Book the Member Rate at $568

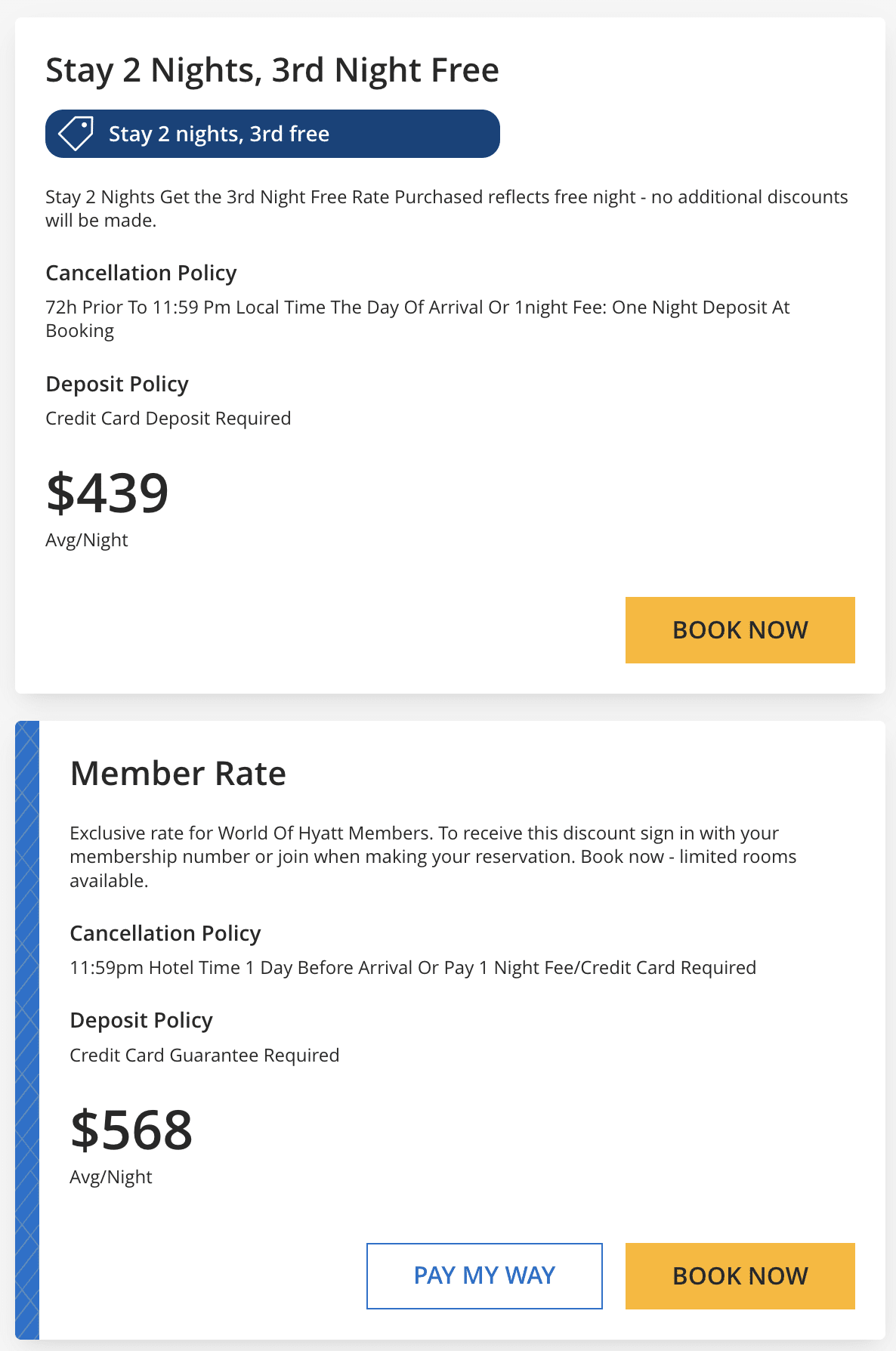click(740, 1275)
